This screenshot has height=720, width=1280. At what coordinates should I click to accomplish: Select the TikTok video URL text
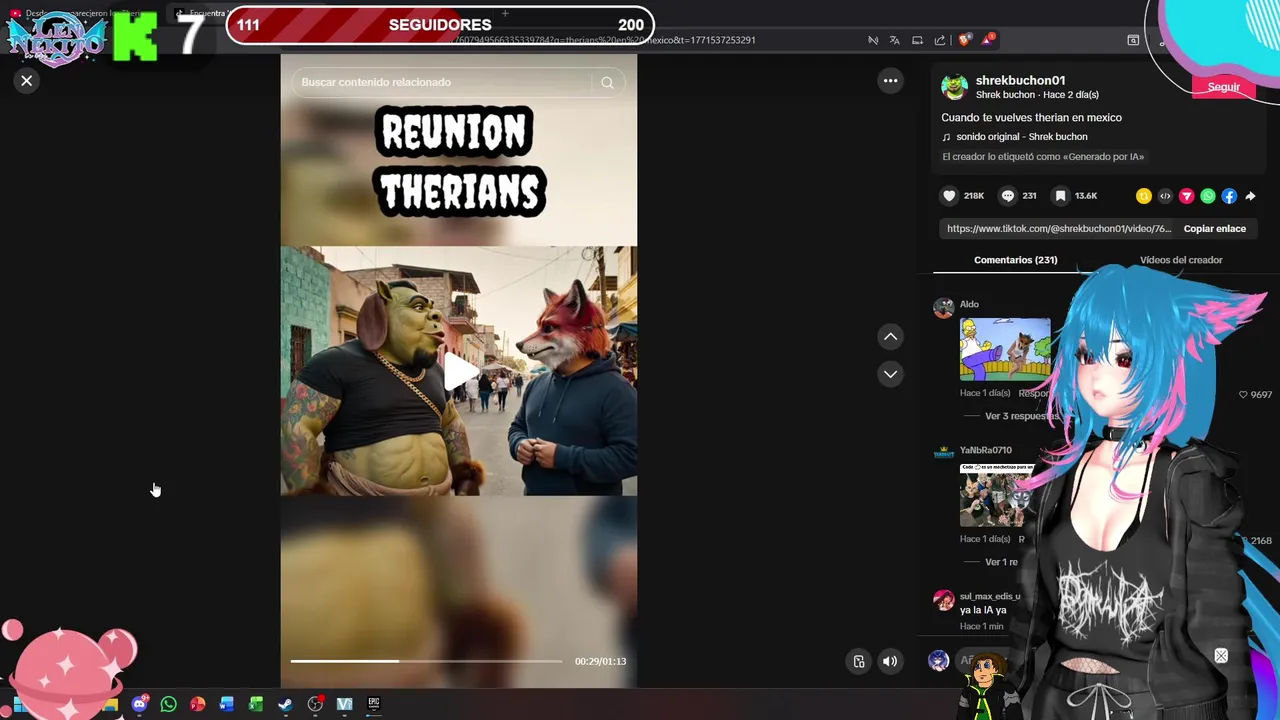click(1059, 229)
